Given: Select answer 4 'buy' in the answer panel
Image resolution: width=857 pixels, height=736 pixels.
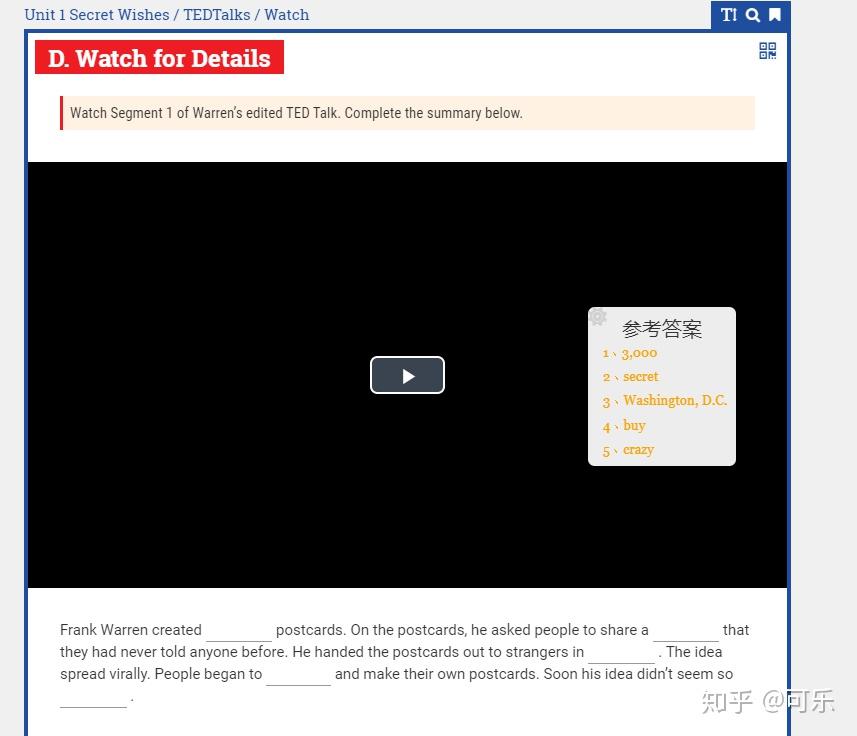Looking at the screenshot, I should tap(634, 425).
